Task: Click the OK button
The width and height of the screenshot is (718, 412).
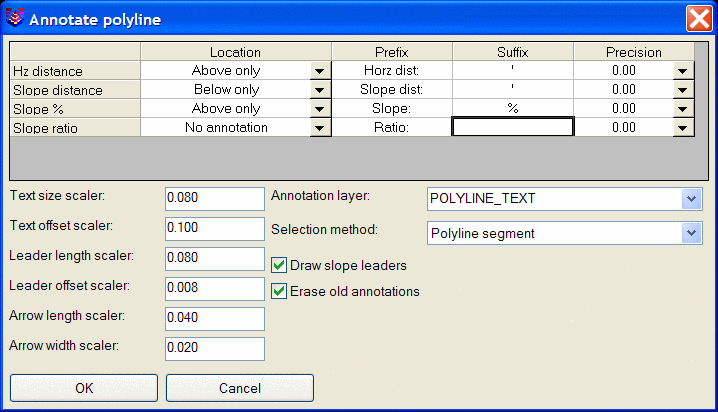Action: [x=84, y=388]
